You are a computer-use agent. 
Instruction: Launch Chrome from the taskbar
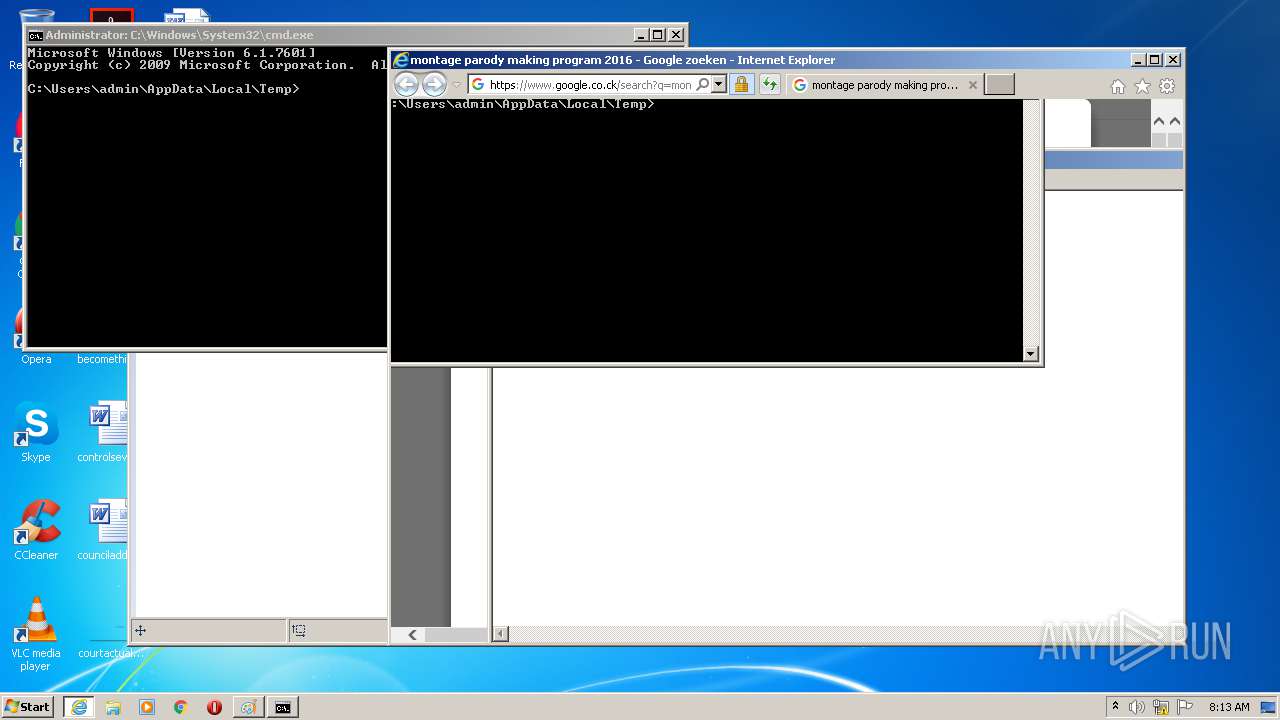tap(180, 707)
